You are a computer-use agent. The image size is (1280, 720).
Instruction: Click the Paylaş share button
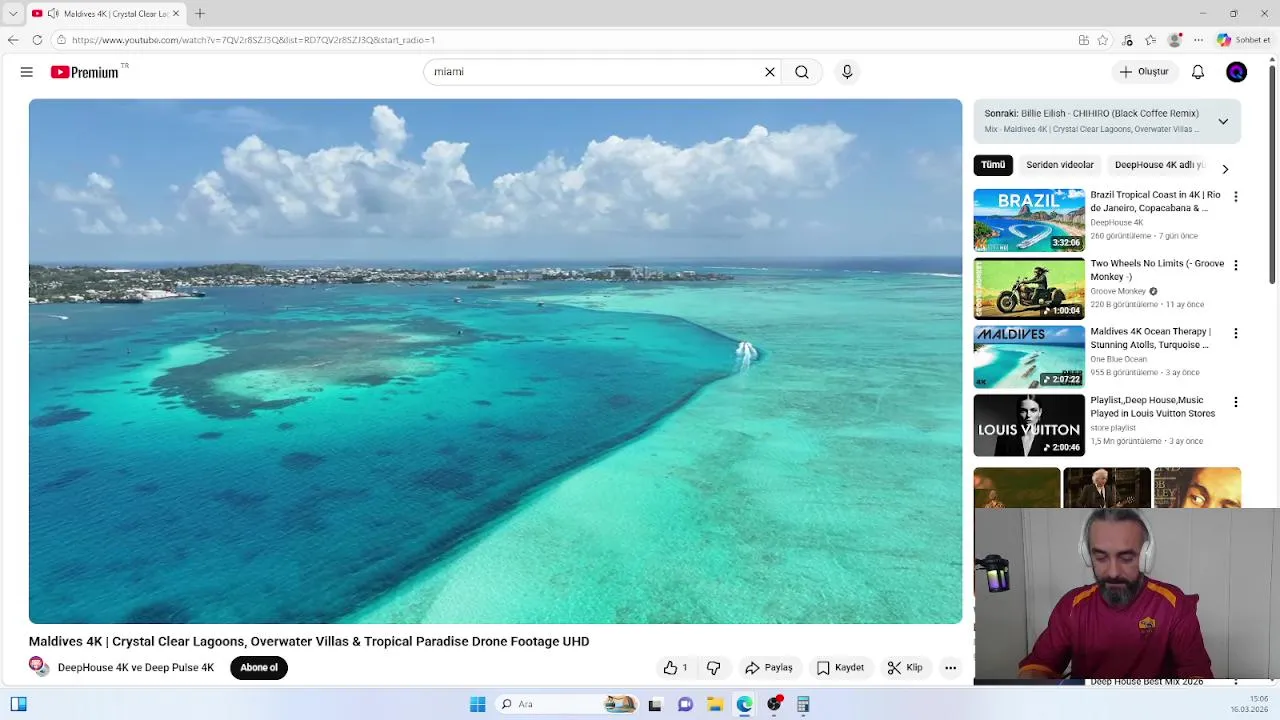[769, 668]
